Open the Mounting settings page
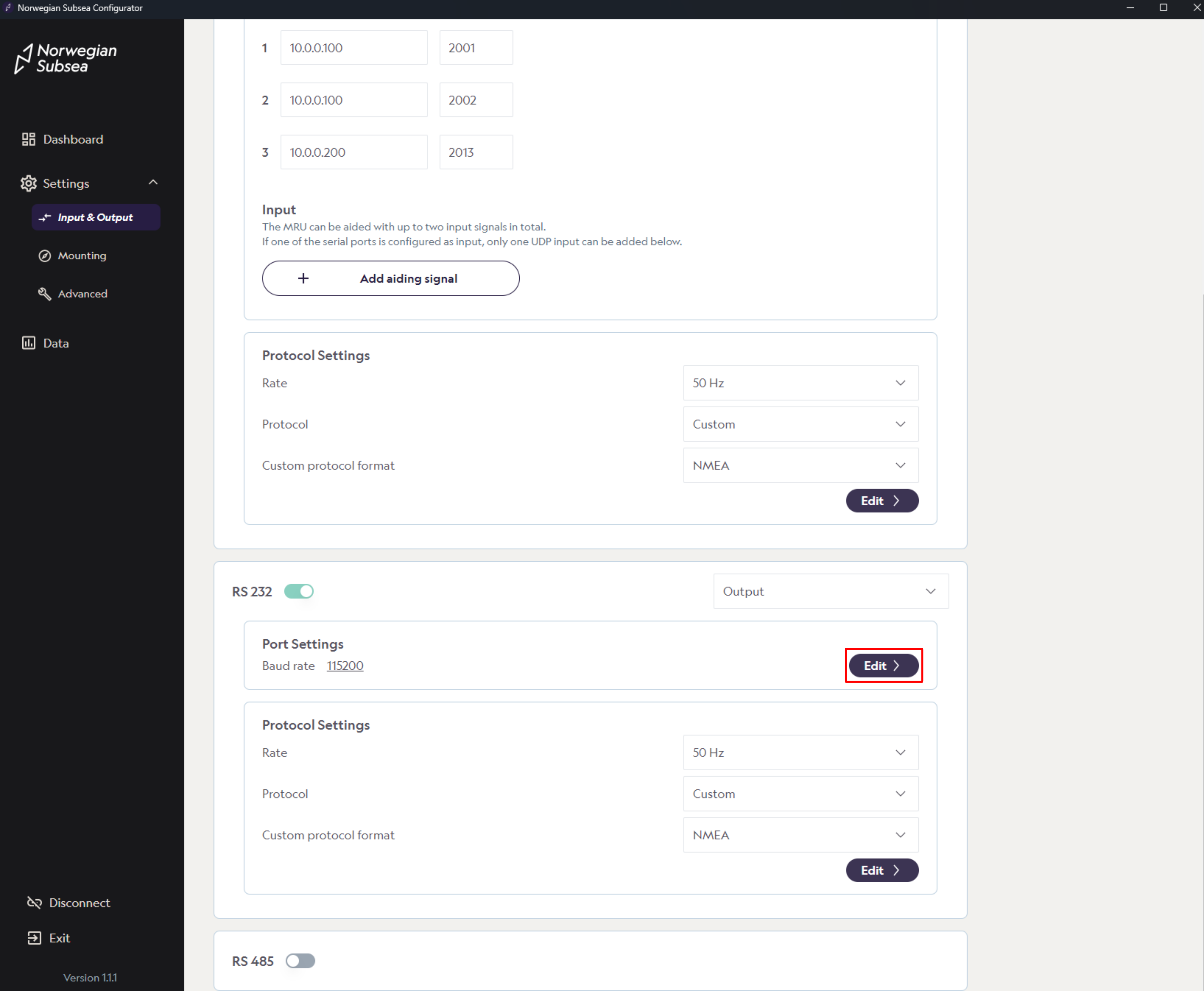This screenshot has height=991, width=1204. click(82, 256)
